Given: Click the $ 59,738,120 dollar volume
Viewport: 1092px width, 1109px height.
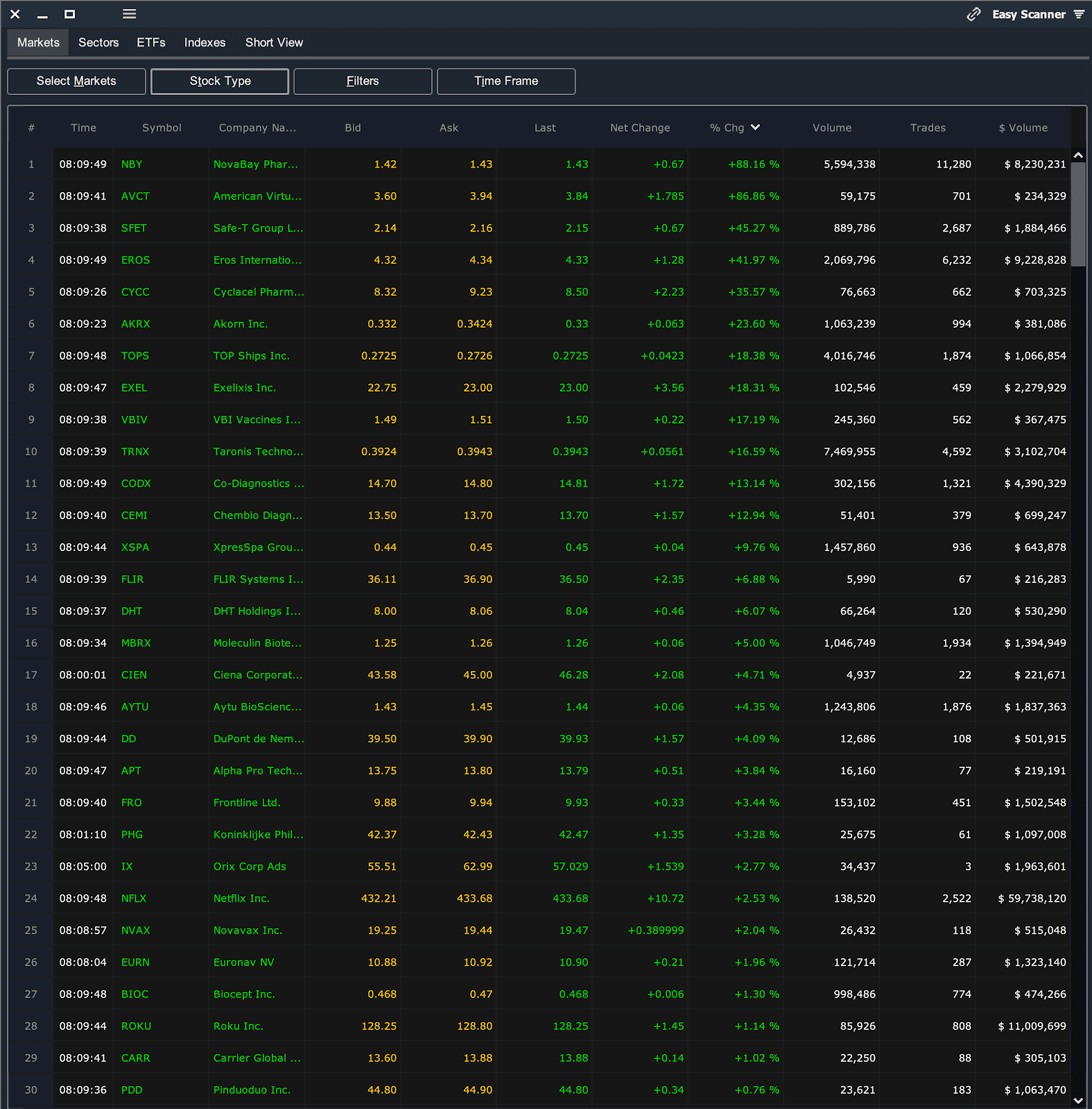Looking at the screenshot, I should 1032,898.
